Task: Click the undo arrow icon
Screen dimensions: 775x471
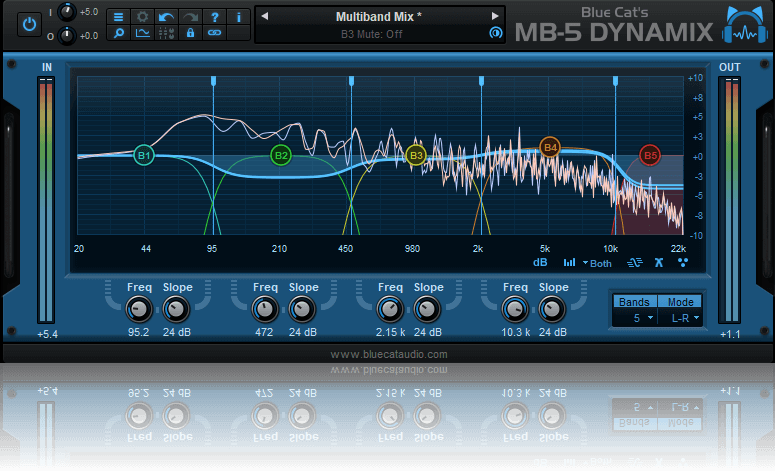Action: point(166,17)
